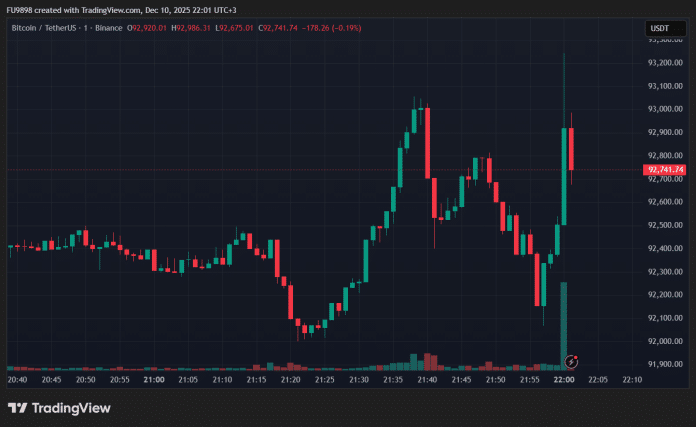
Task: Click the lightning bolt event icon
Action: click(571, 360)
